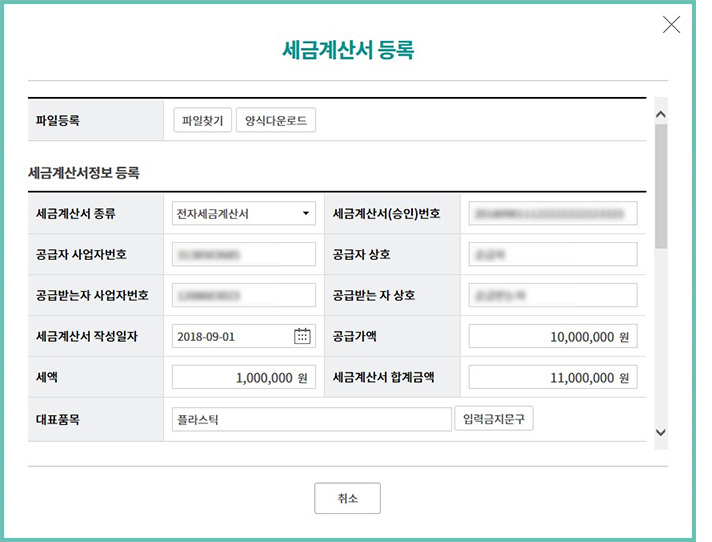Click the 파일찾기 button
The width and height of the screenshot is (712, 542).
(203, 121)
